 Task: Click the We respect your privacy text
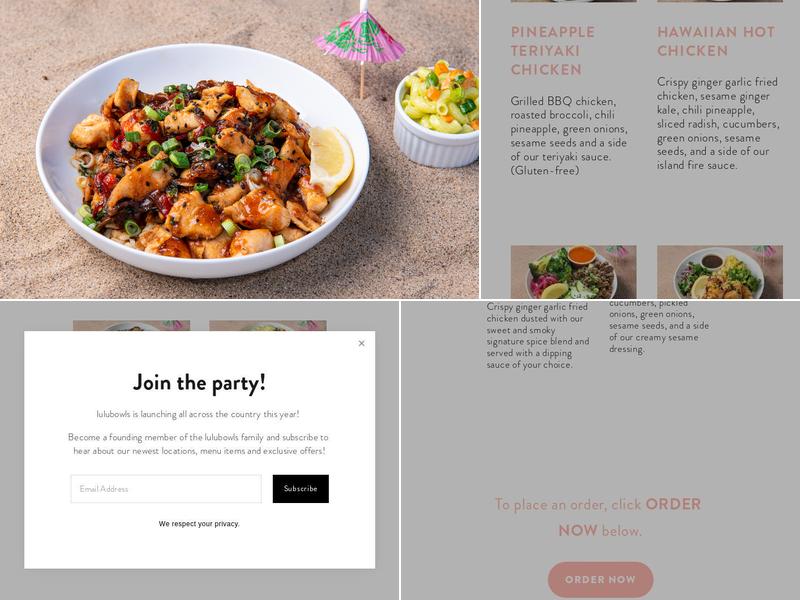(x=199, y=523)
